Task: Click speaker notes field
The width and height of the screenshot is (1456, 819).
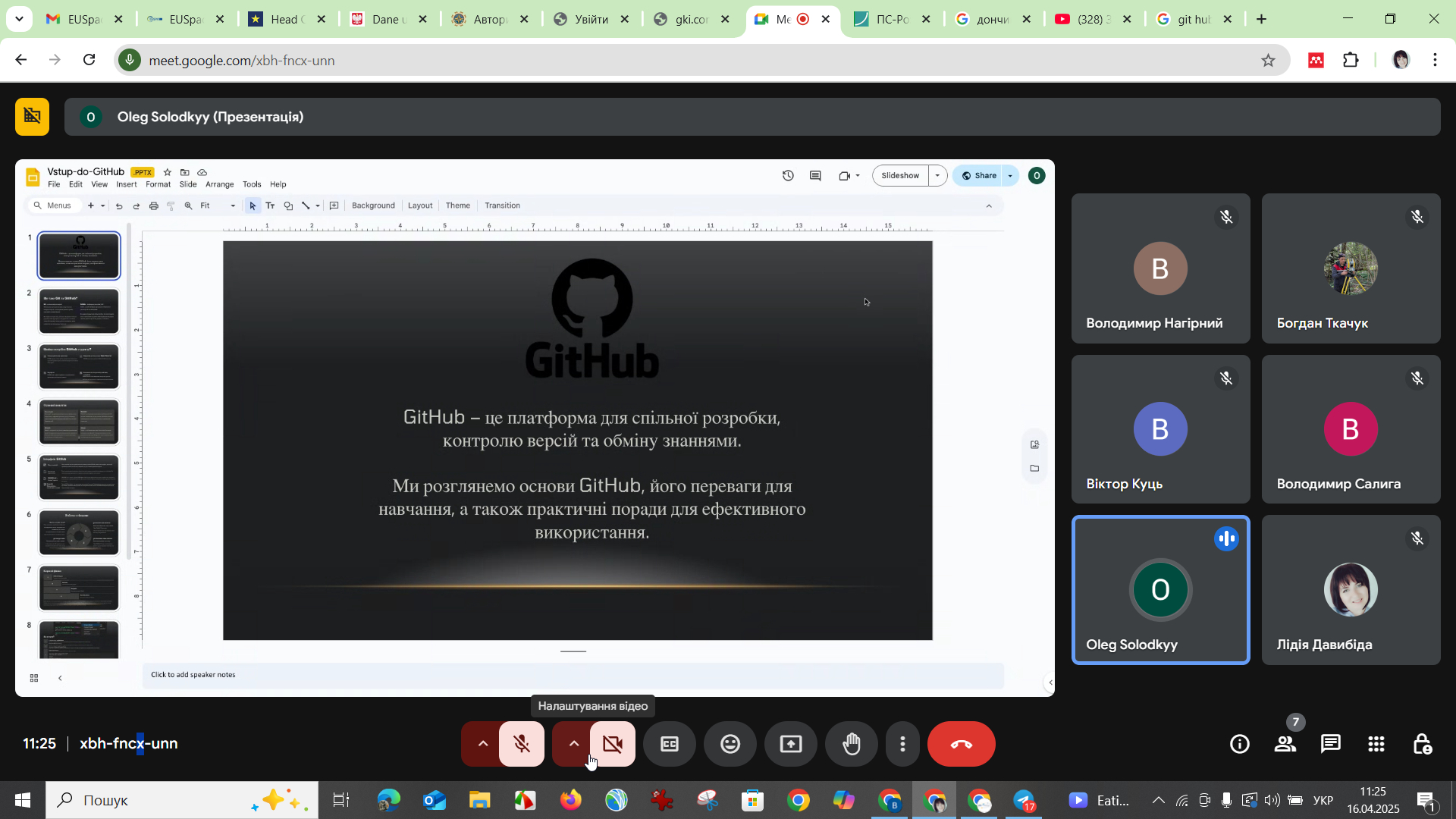Action: tap(573, 675)
